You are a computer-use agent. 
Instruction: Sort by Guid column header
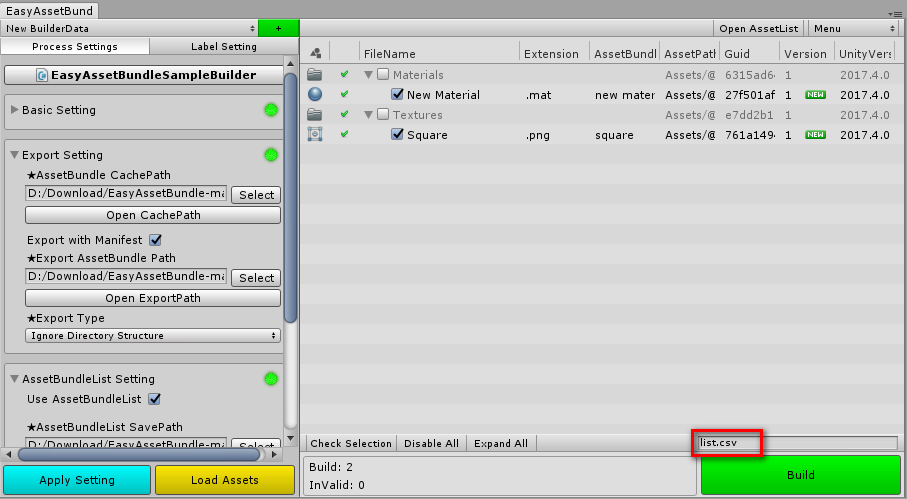[749, 54]
